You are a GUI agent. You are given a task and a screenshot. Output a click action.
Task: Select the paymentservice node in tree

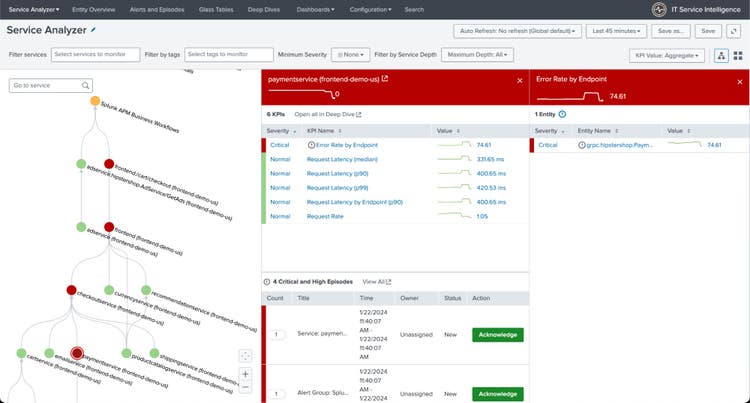click(76, 353)
